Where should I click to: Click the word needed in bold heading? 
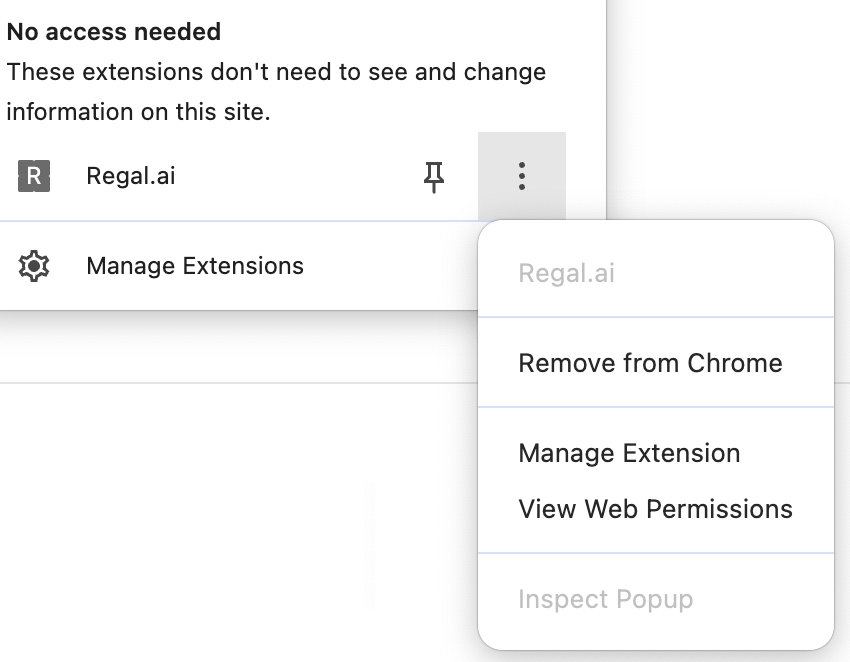[x=177, y=31]
